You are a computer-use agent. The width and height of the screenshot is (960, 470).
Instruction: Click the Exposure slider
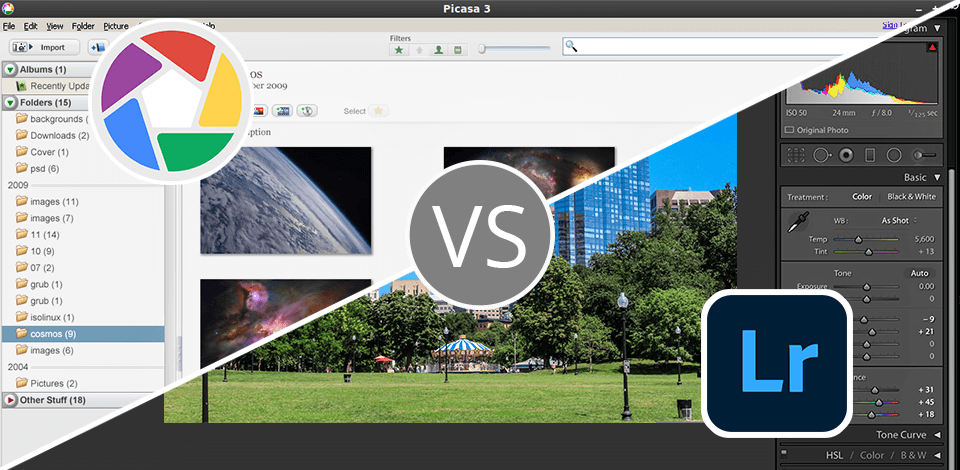[866, 286]
